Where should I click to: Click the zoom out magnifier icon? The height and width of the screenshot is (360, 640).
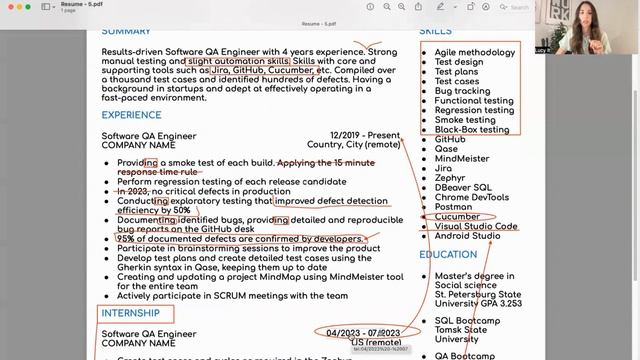coord(387,7)
